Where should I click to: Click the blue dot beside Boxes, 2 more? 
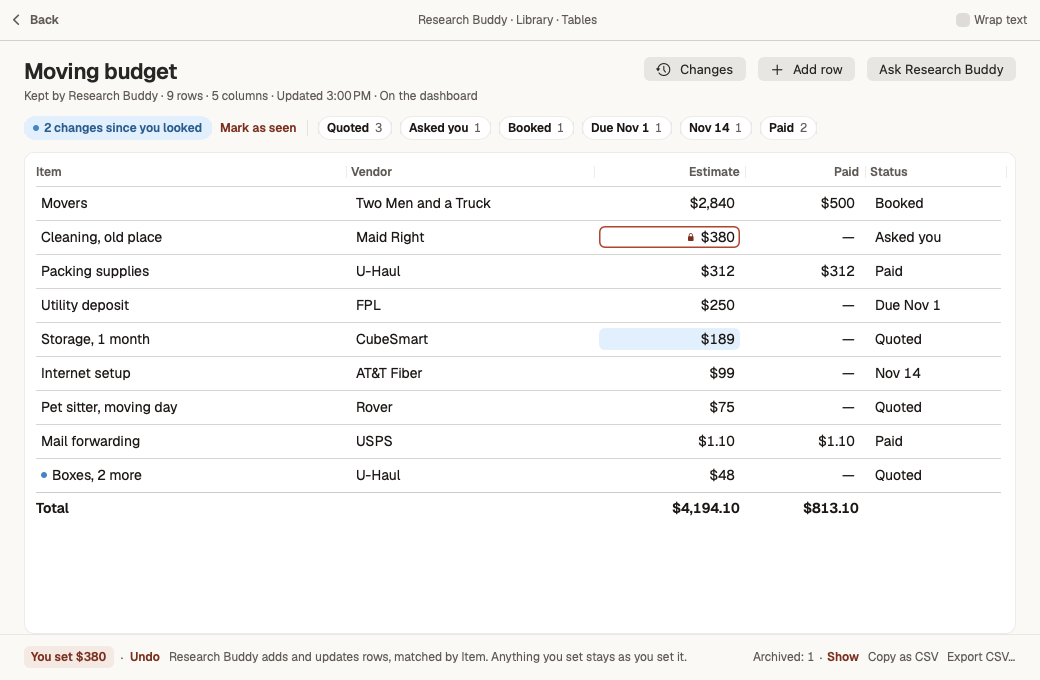[x=44, y=475]
